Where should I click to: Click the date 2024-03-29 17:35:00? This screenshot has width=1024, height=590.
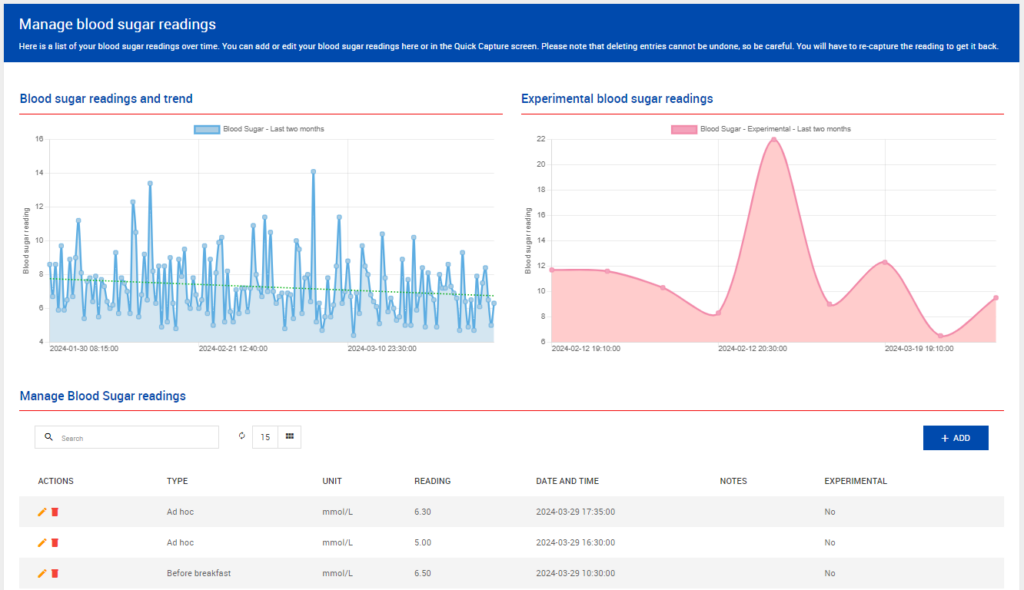pos(575,512)
